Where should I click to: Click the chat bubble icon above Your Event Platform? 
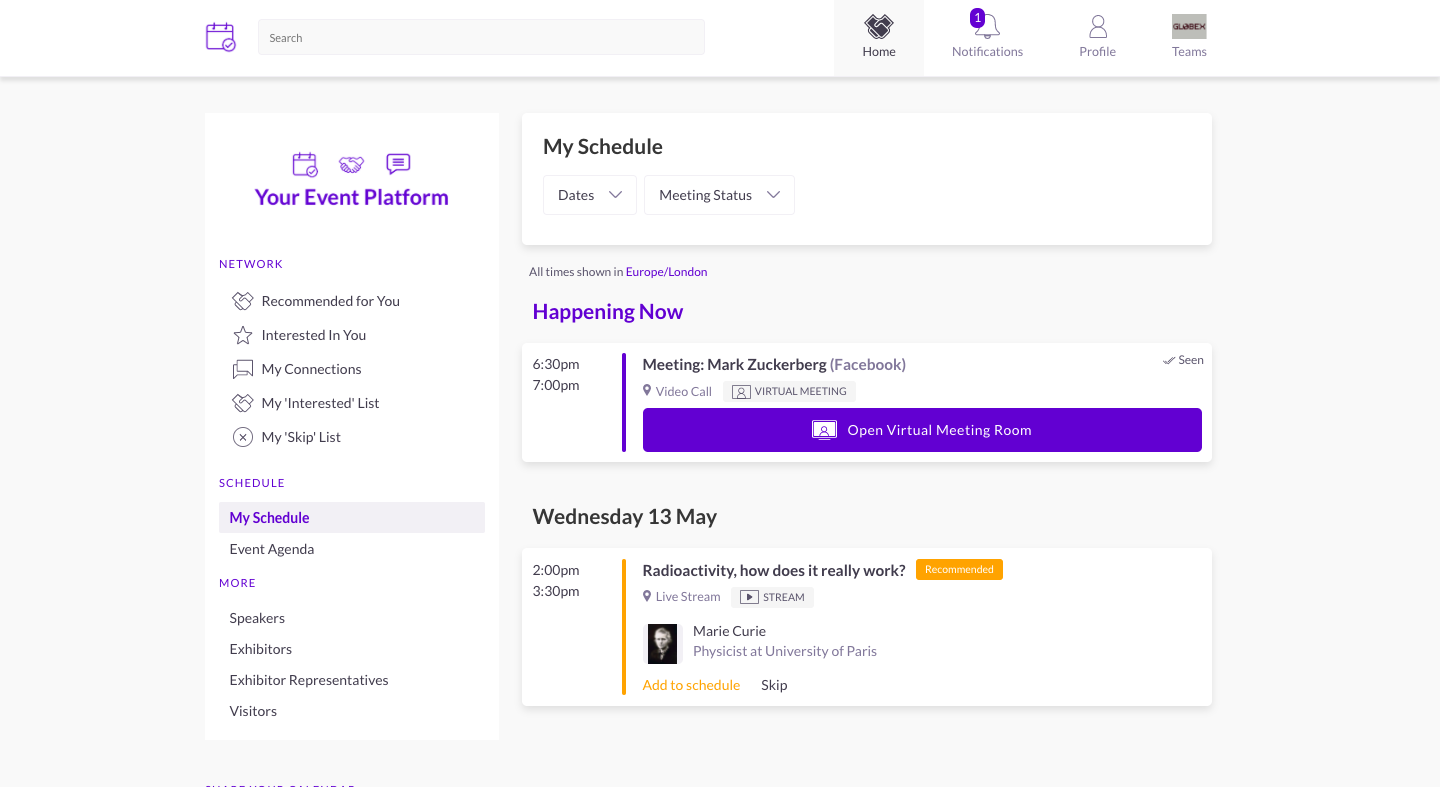click(x=398, y=163)
